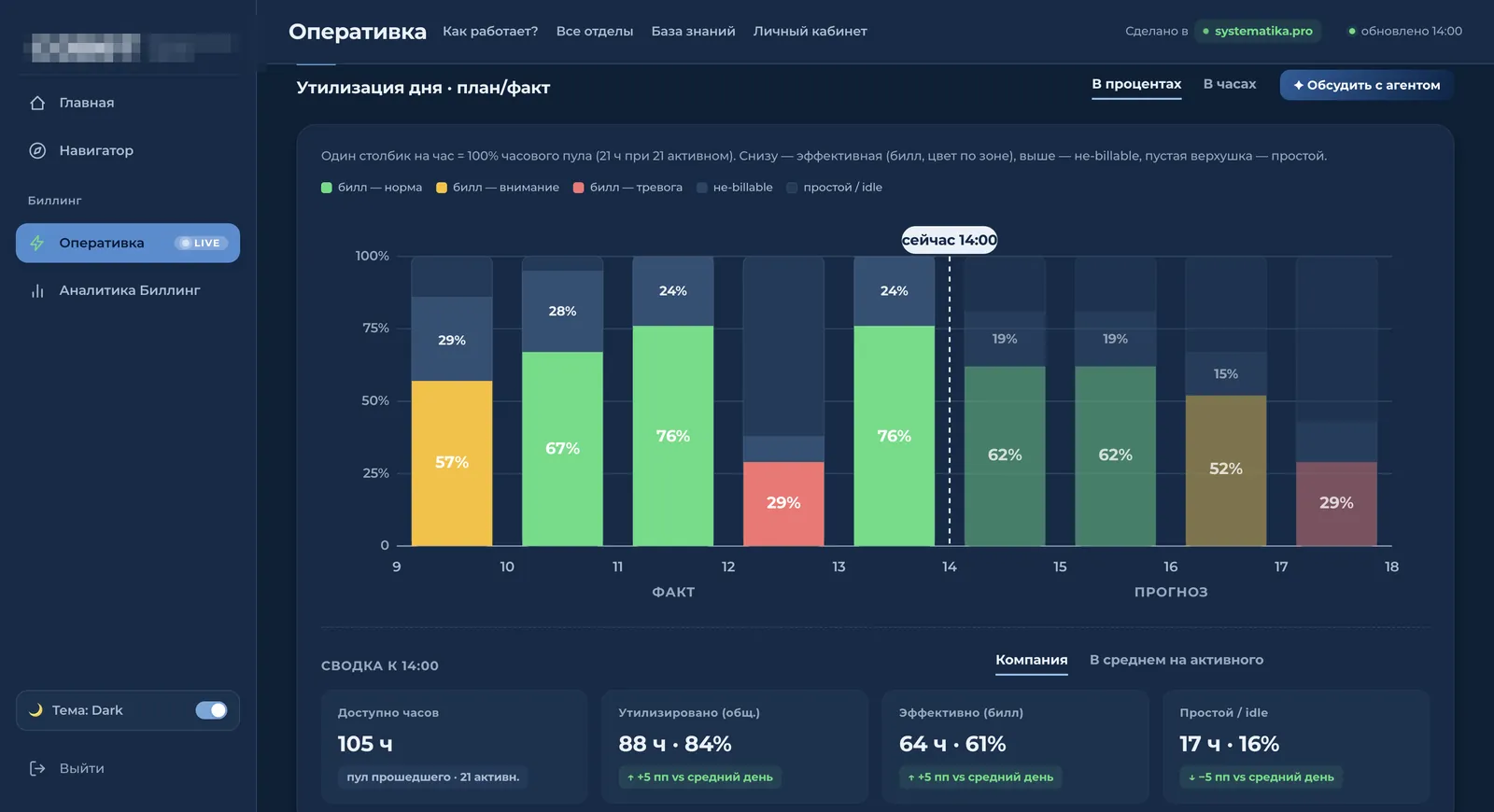This screenshot has width=1494, height=812.
Task: Open Аналитика Биллинг bar chart icon
Action: click(37, 290)
